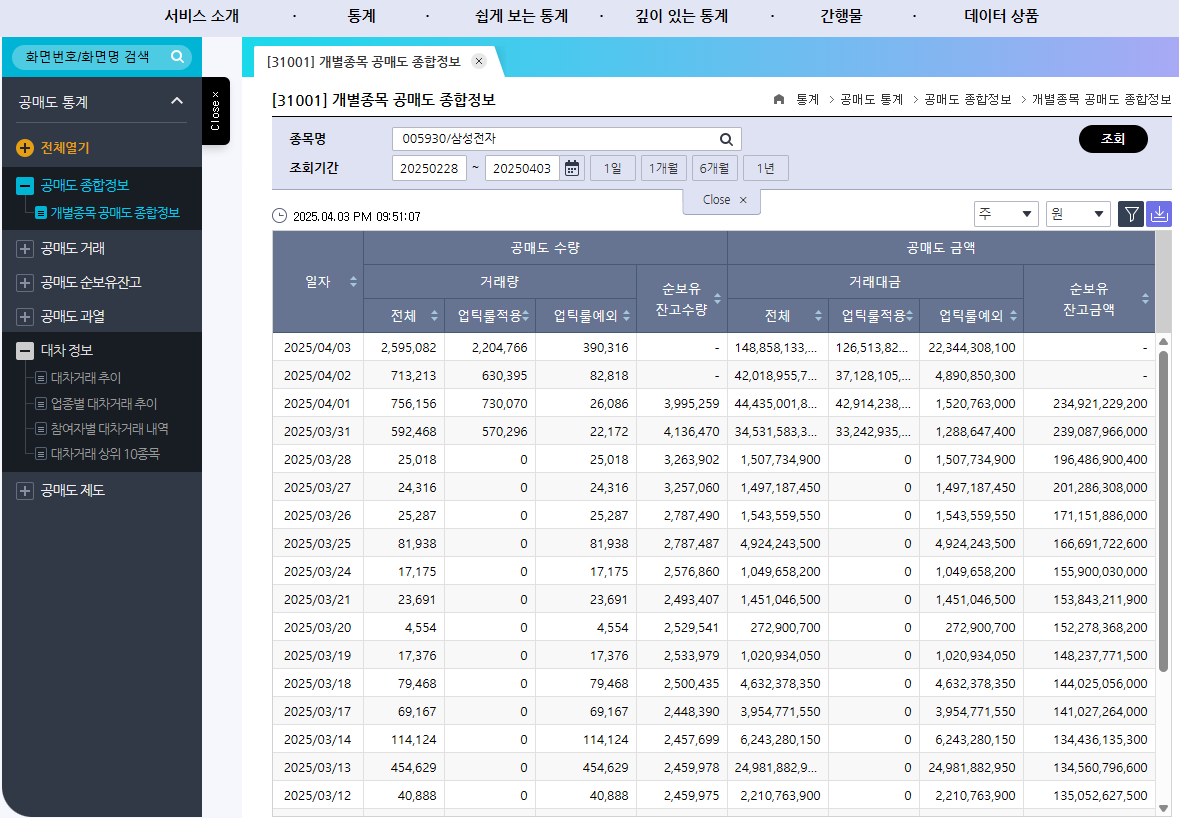Click the 화면번호/화면명 검색 field

(102, 56)
